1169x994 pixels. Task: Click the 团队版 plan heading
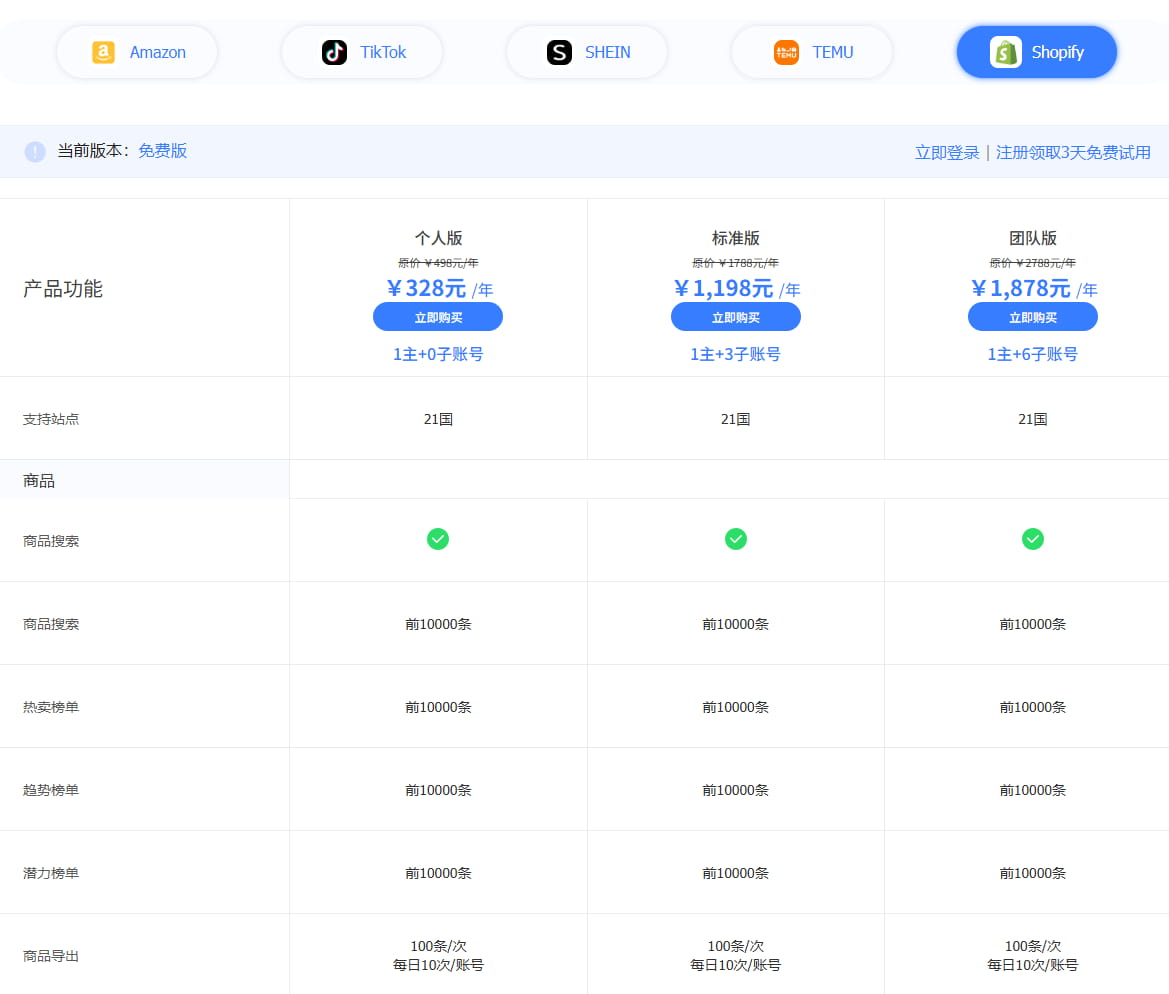1033,238
